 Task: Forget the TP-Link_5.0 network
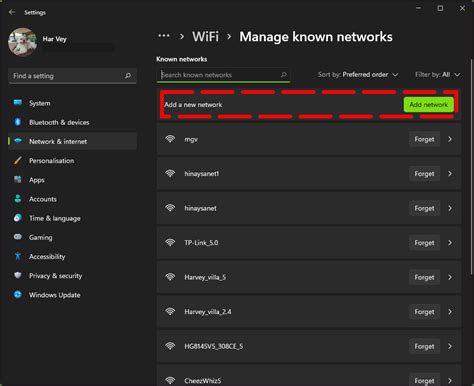pos(424,243)
